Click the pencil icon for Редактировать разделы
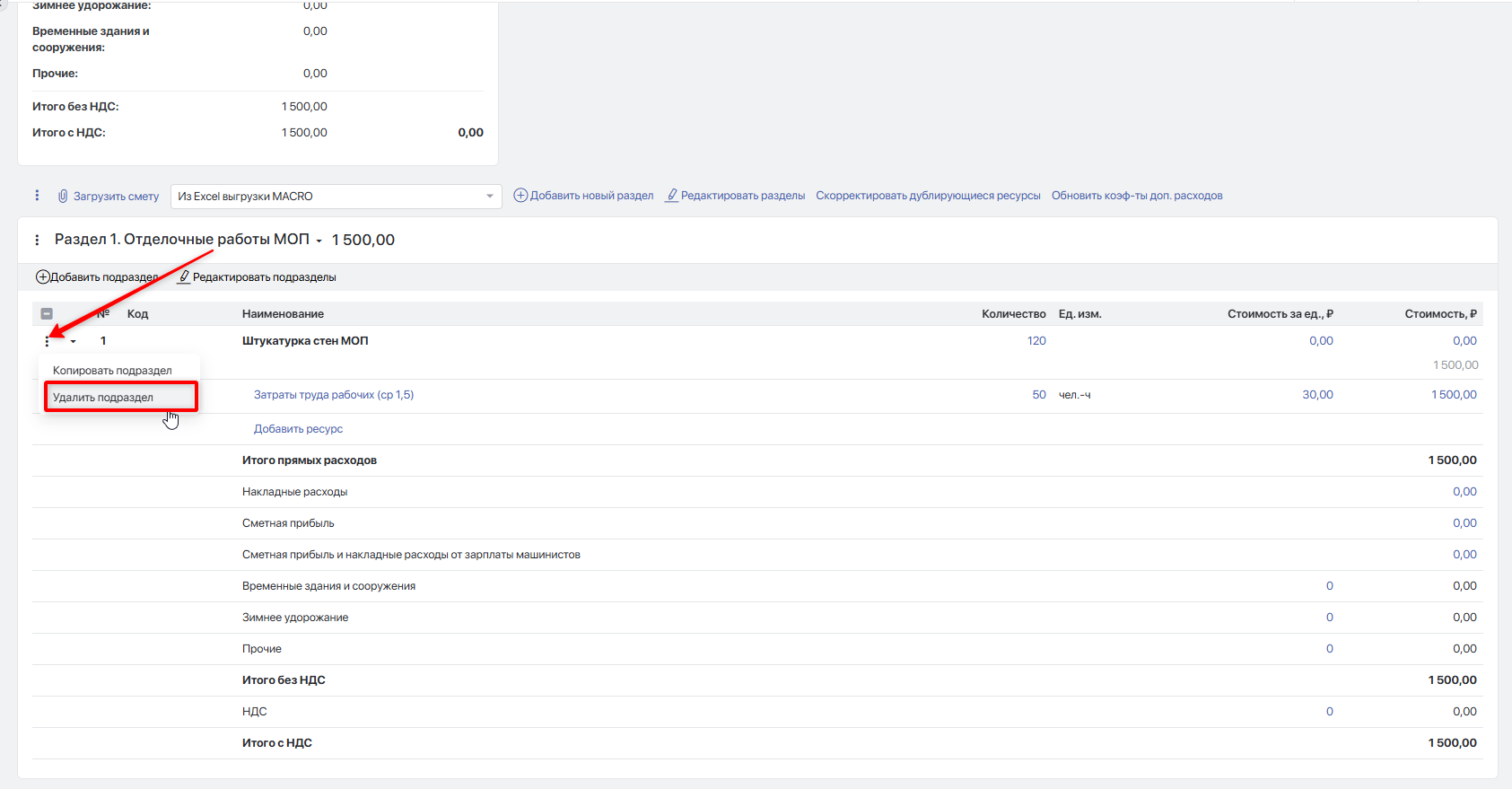Image resolution: width=1512 pixels, height=789 pixels. point(671,195)
